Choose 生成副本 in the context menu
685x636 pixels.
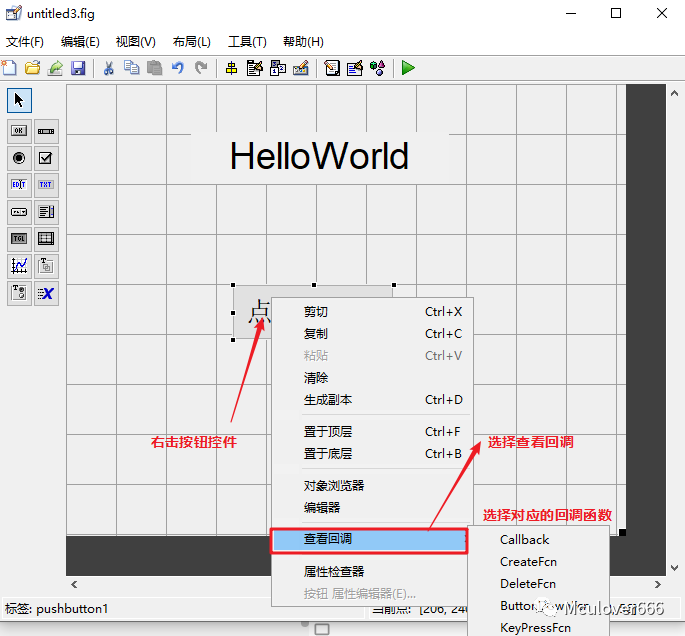372,400
